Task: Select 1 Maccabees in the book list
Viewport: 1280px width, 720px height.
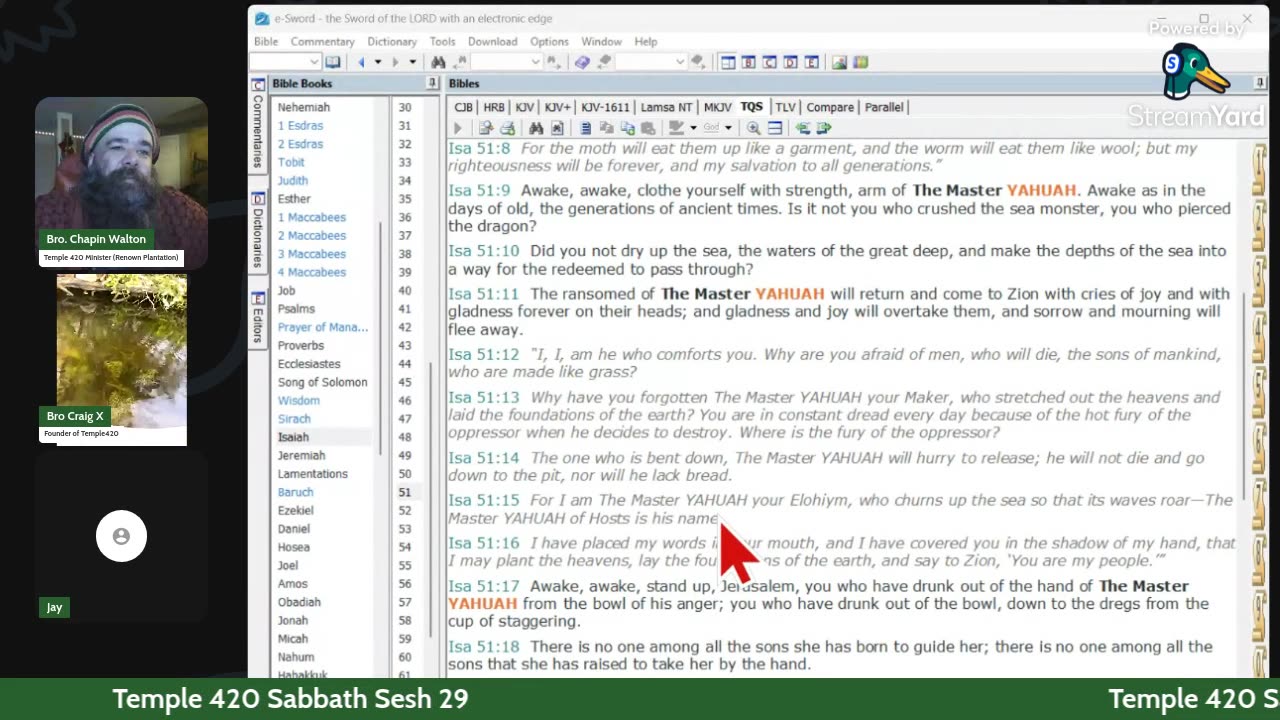Action: (312, 217)
